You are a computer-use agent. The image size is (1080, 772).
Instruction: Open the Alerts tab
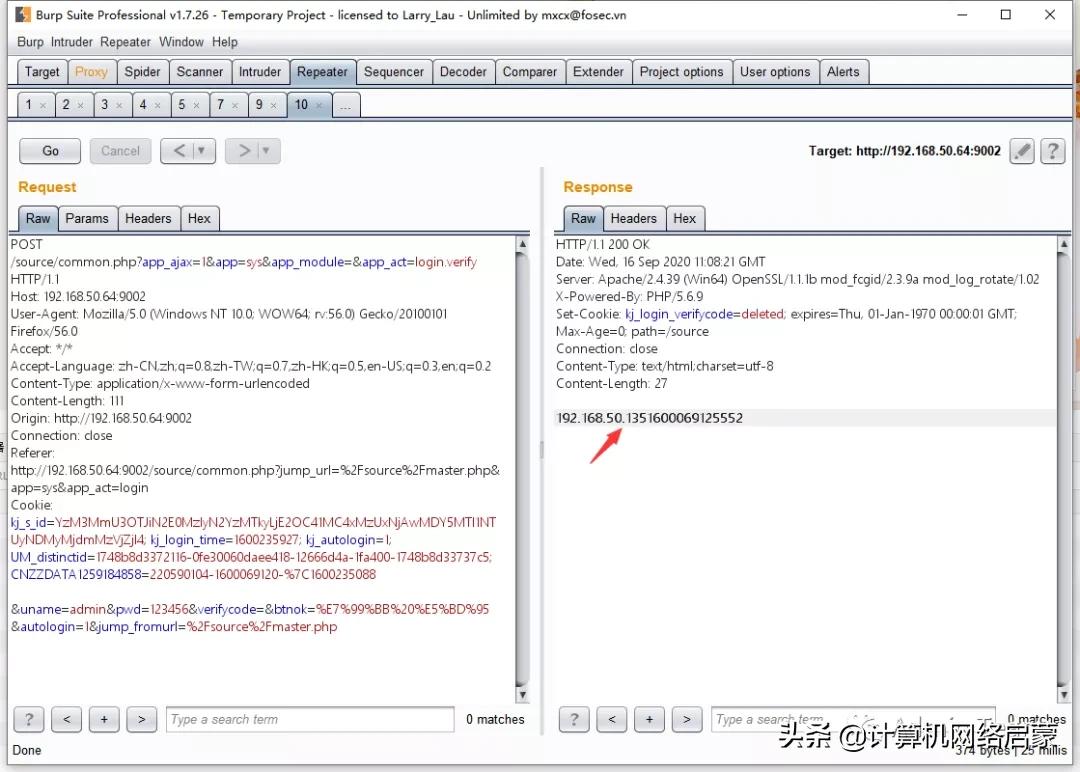coord(843,72)
